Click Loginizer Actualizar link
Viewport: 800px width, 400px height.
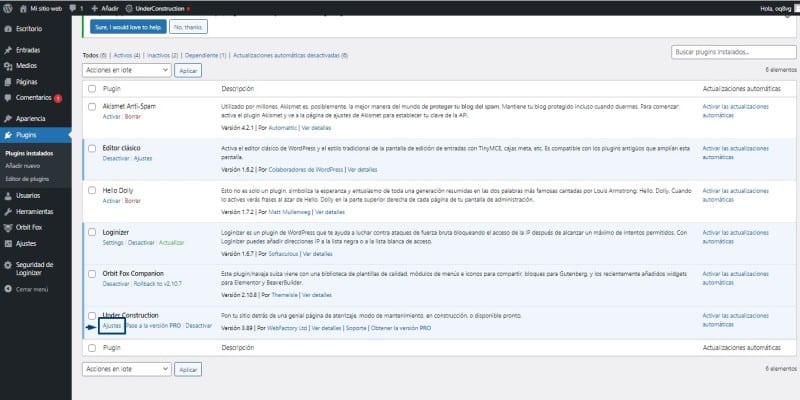pyautogui.click(x=171, y=243)
